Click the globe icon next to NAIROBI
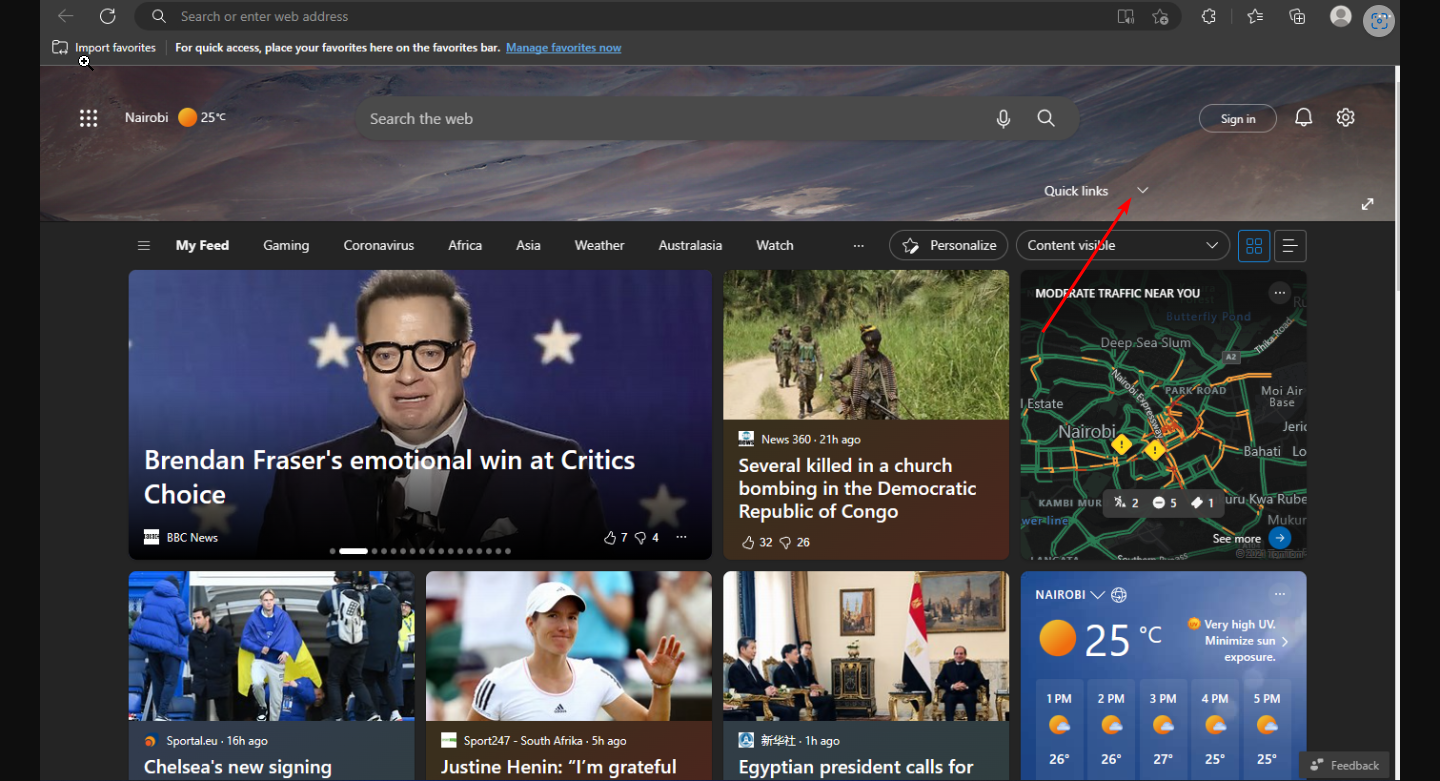 pyautogui.click(x=1119, y=595)
